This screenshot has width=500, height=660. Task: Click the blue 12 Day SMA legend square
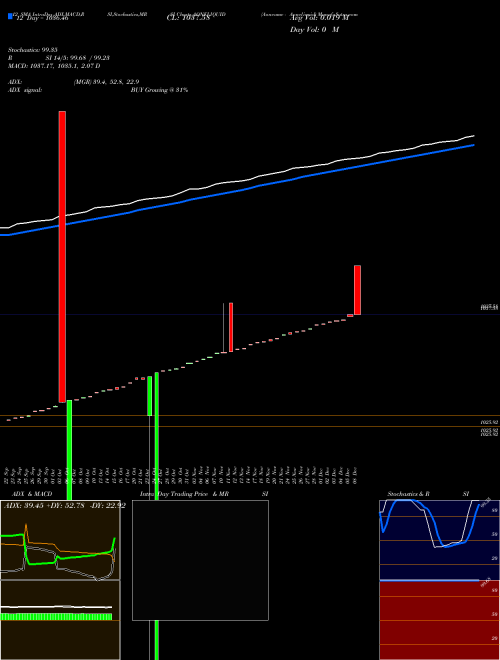10,16
